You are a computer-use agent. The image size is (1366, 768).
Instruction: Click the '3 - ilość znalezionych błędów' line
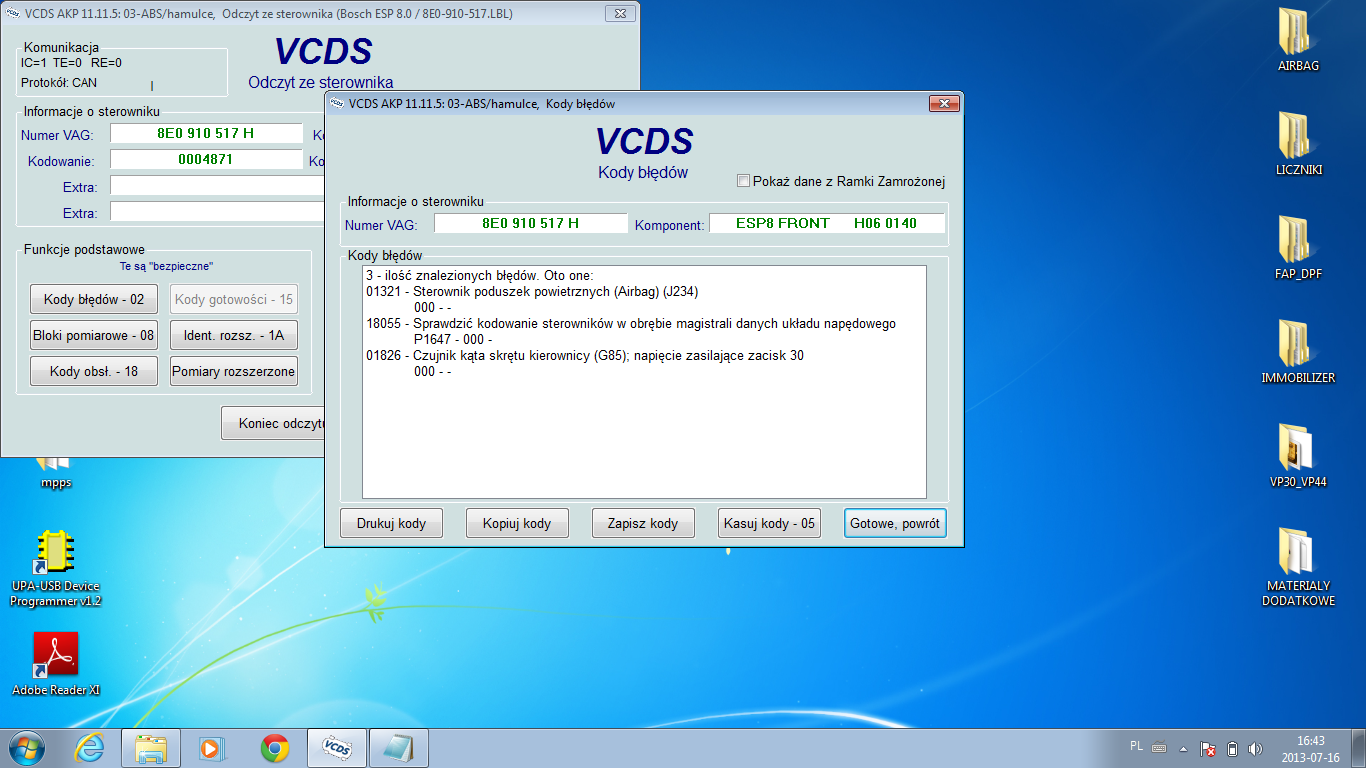[x=481, y=276]
